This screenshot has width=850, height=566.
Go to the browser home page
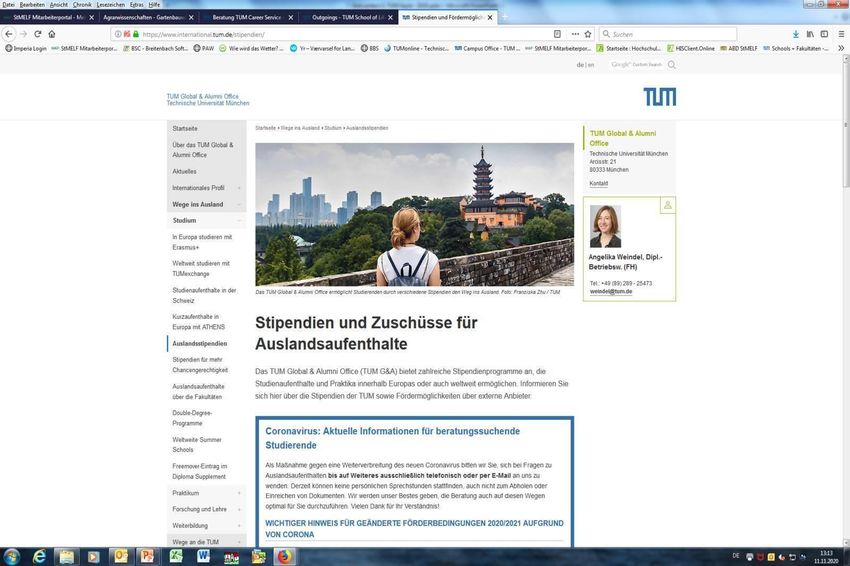click(x=53, y=34)
